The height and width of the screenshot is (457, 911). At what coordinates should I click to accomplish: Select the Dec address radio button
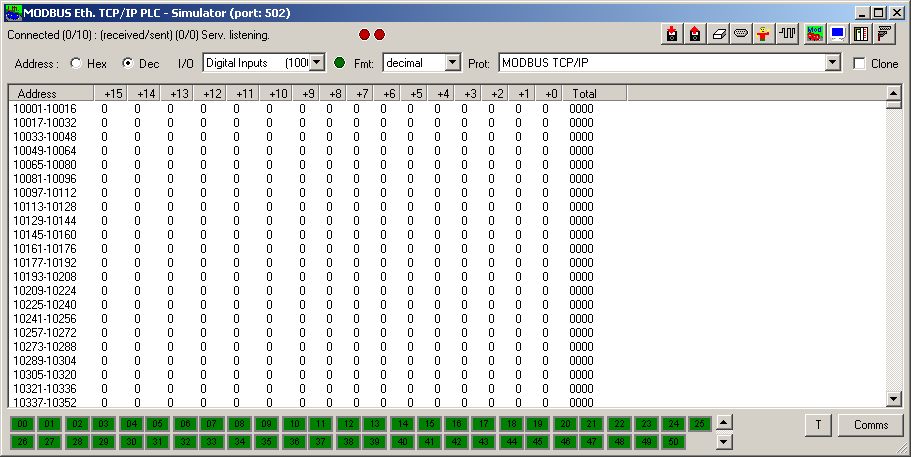click(127, 63)
